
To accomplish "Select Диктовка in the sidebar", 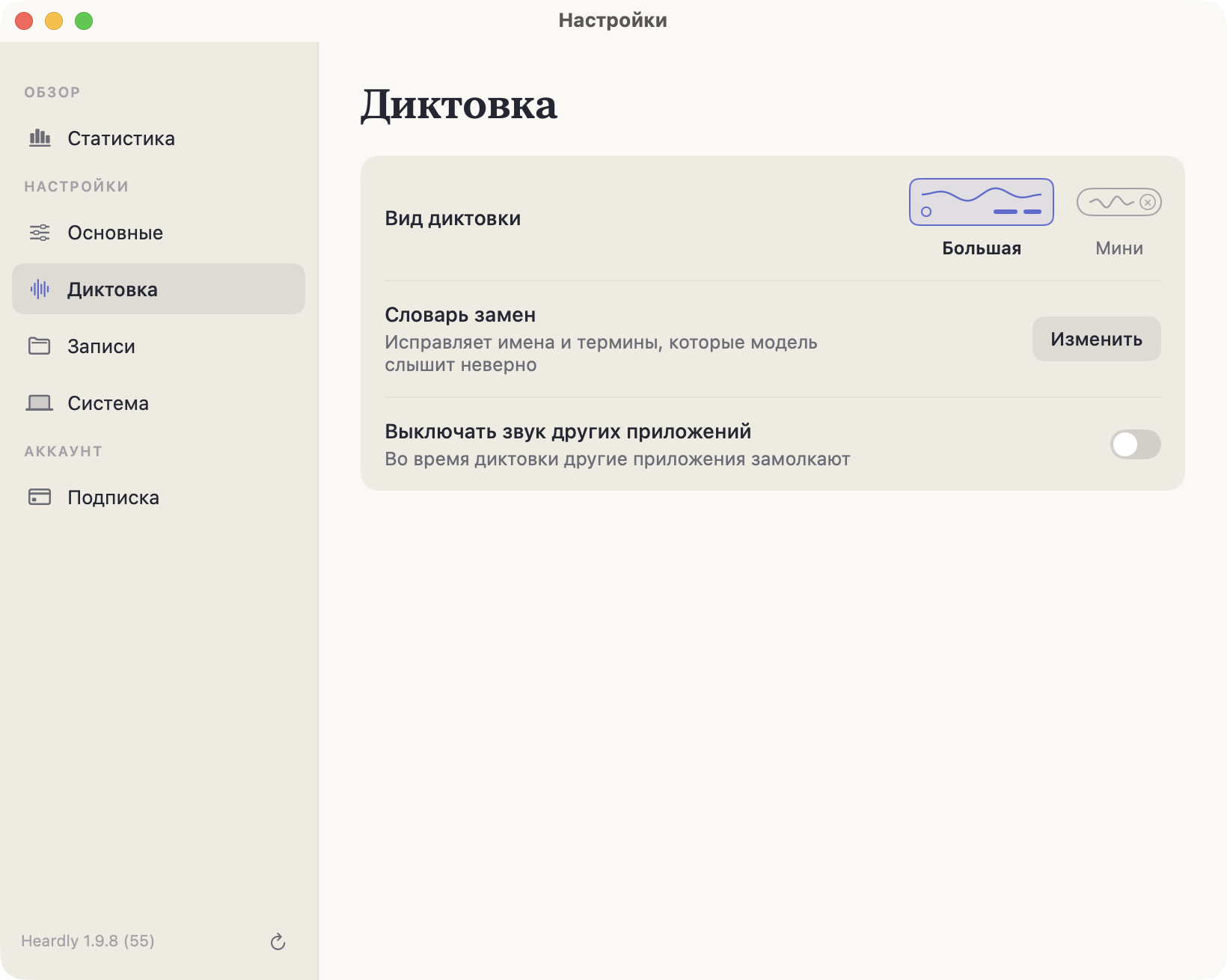I will pyautogui.click(x=159, y=289).
